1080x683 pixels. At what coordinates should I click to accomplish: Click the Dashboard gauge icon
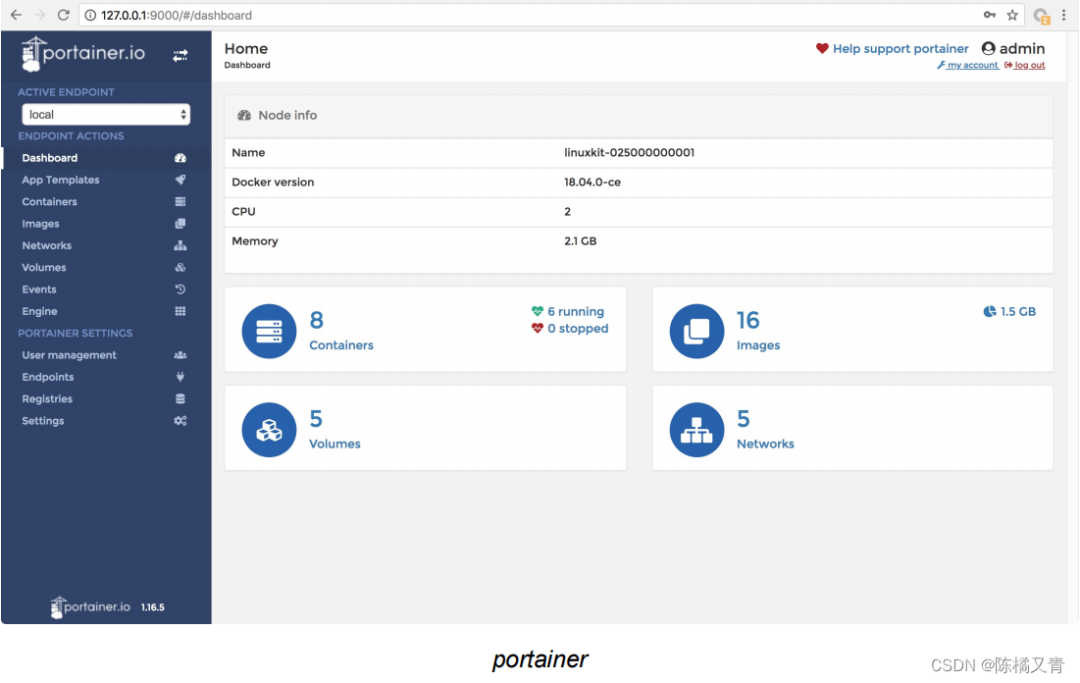pos(180,158)
